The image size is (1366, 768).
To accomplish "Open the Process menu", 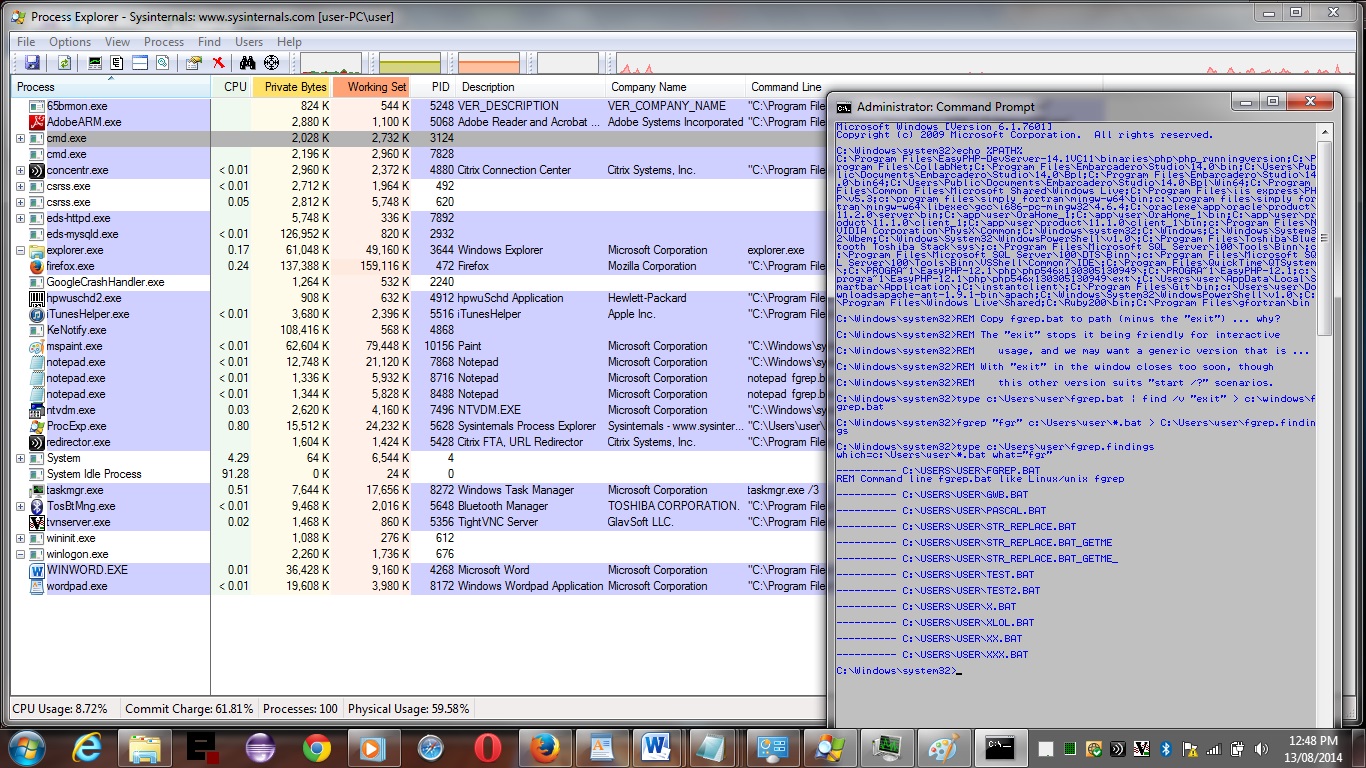I will pos(164,42).
